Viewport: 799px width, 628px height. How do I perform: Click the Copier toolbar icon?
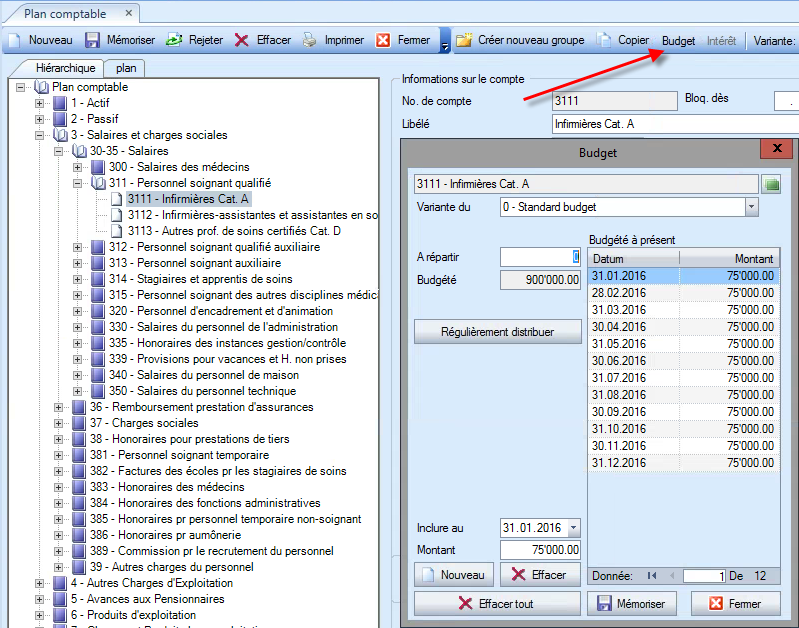pos(604,41)
